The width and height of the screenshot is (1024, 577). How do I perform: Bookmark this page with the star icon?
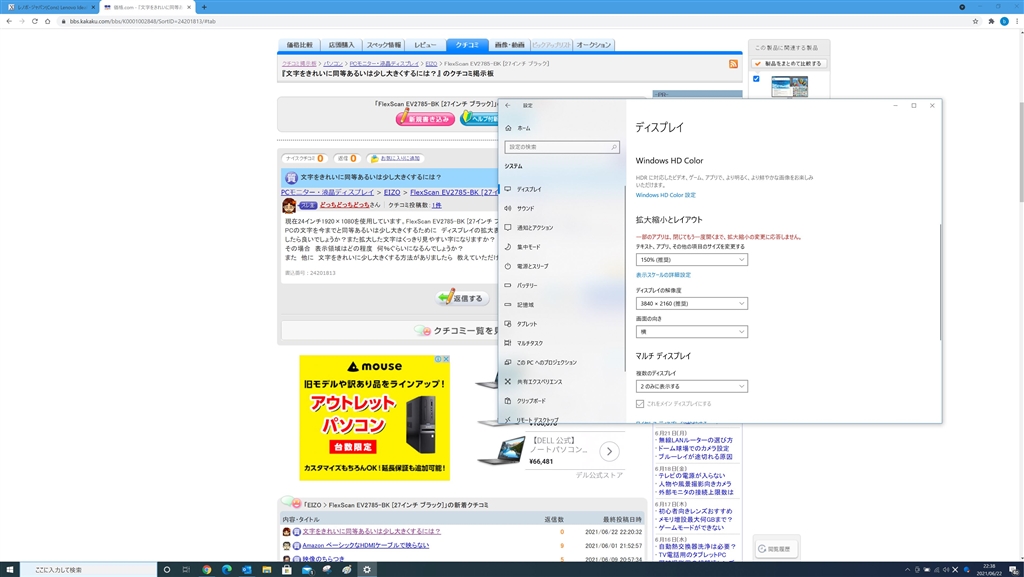(x=976, y=21)
